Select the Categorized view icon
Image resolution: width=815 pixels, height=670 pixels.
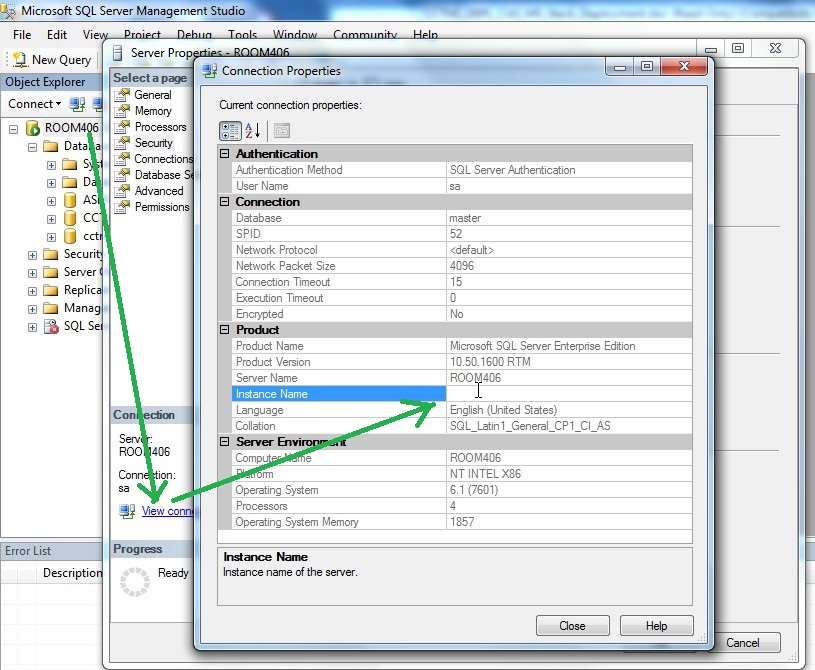click(230, 131)
